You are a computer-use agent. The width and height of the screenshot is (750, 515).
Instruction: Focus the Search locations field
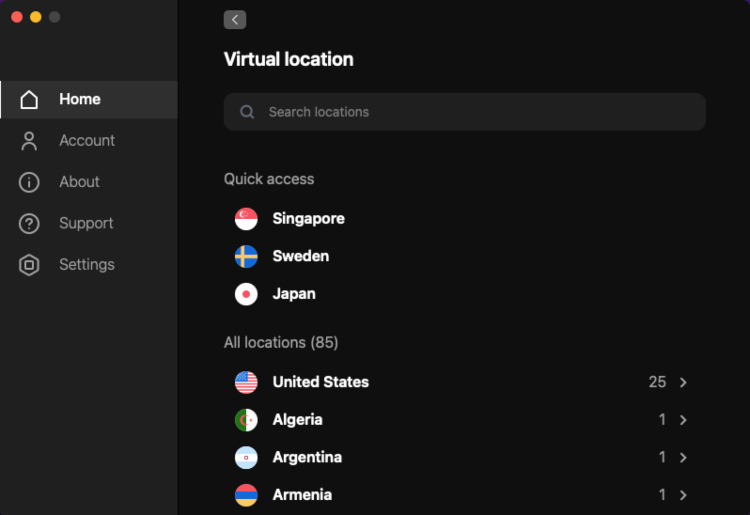click(464, 112)
